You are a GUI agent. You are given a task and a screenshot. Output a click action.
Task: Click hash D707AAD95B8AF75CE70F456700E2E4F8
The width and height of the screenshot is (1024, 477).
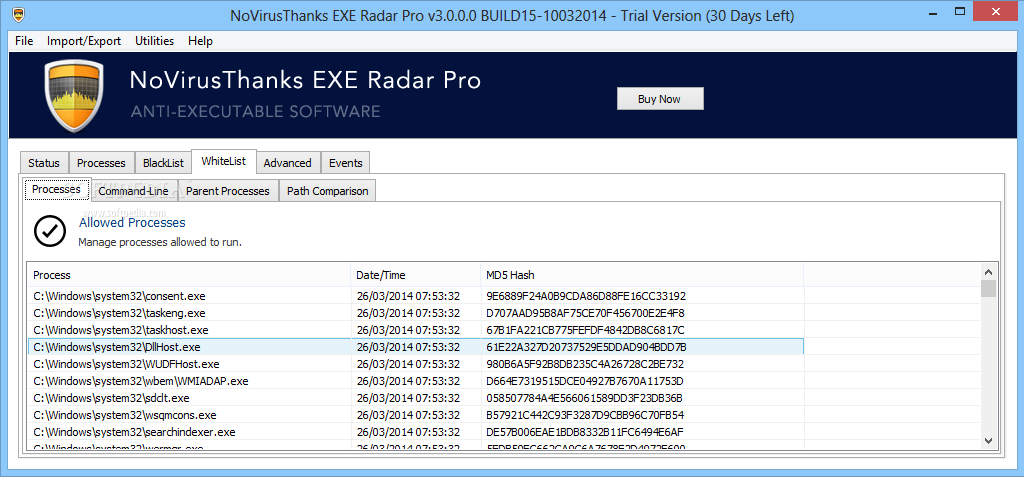(x=585, y=313)
